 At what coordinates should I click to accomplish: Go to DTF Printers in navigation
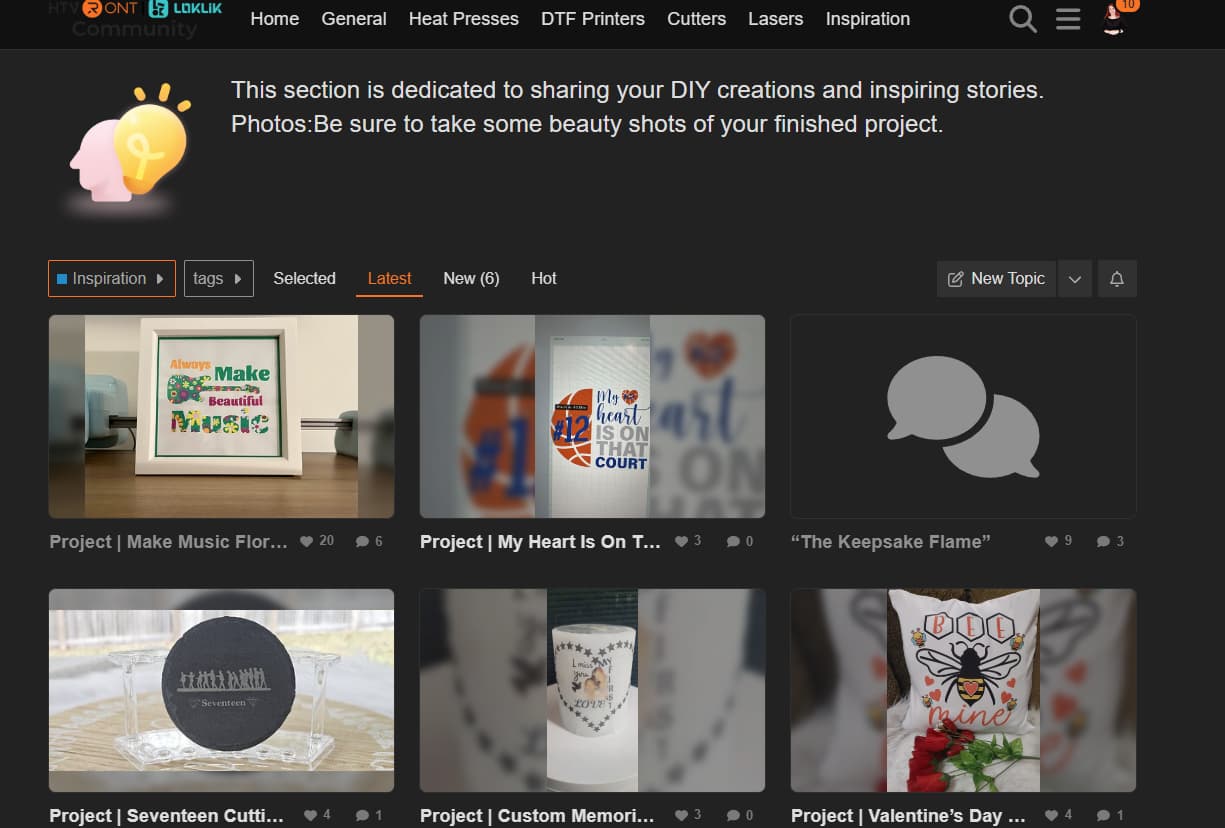point(593,19)
